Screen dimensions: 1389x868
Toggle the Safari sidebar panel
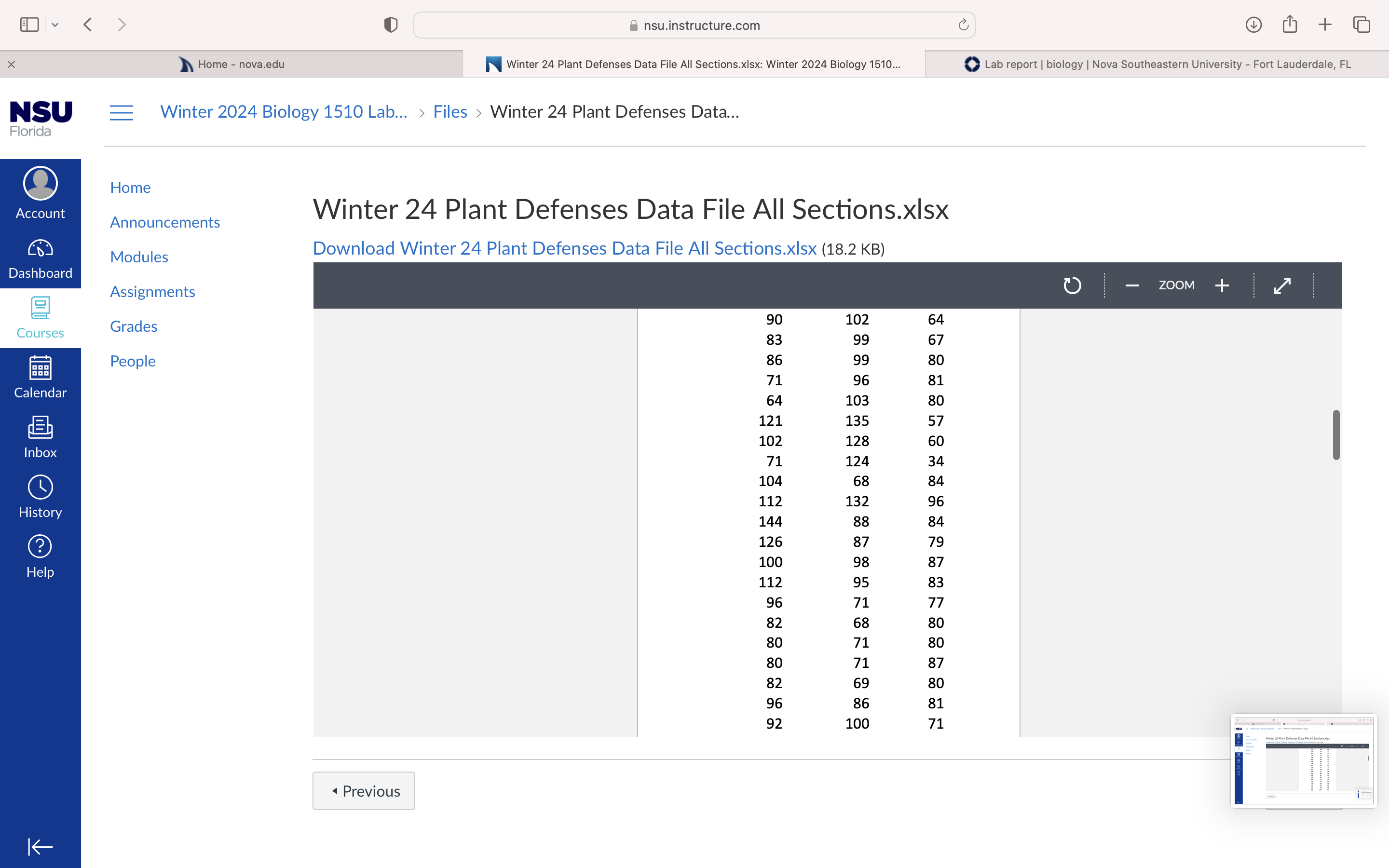coord(29,25)
